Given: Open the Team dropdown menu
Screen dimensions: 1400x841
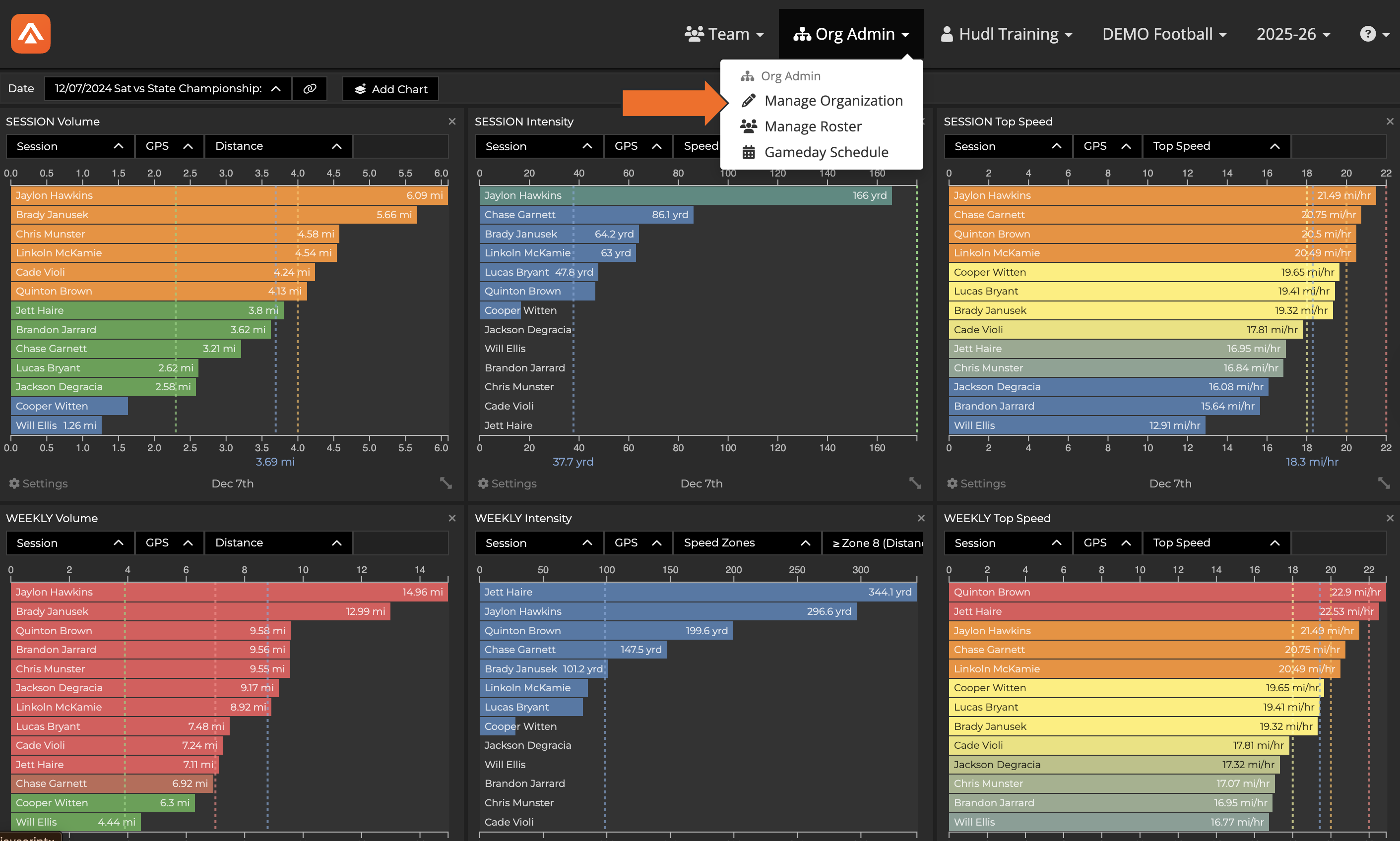Looking at the screenshot, I should pyautogui.click(x=724, y=34).
